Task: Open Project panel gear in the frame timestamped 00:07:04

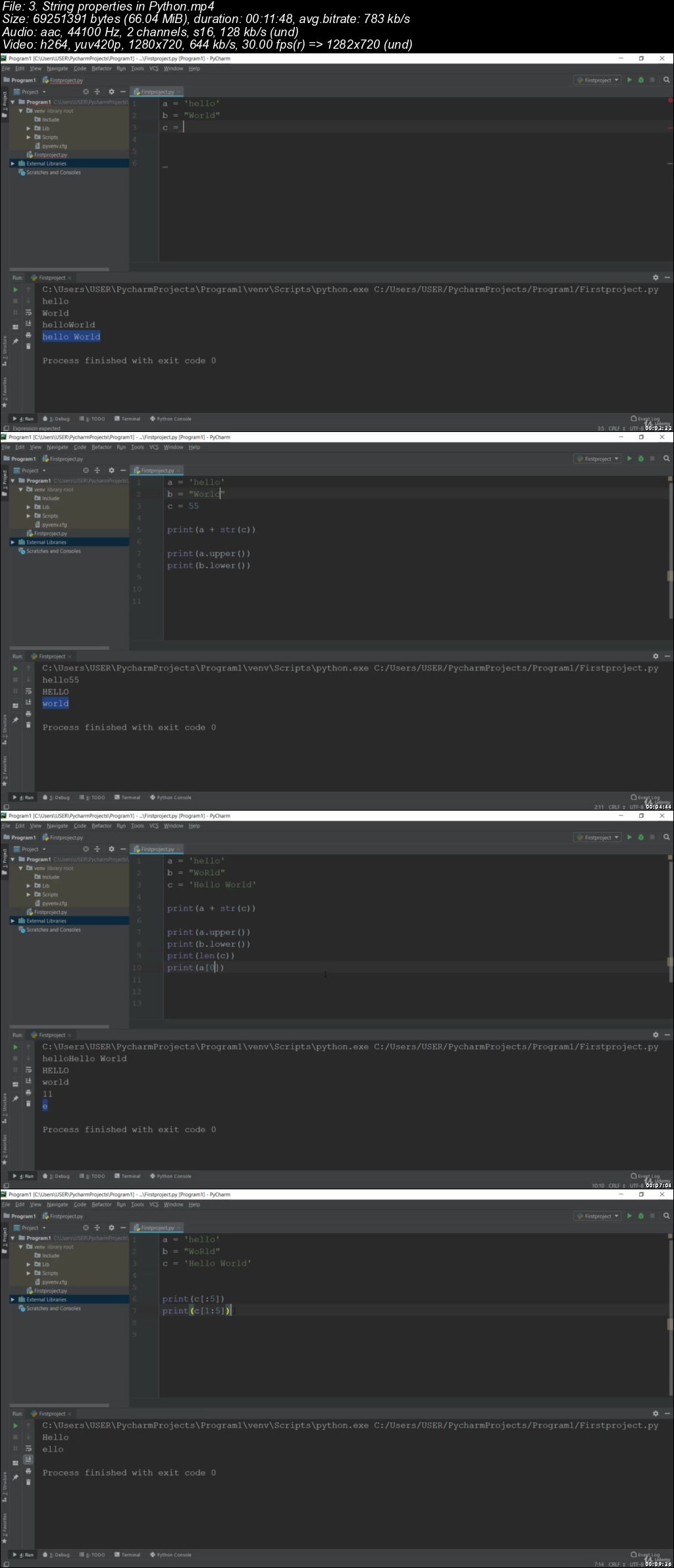Action: 111,849
